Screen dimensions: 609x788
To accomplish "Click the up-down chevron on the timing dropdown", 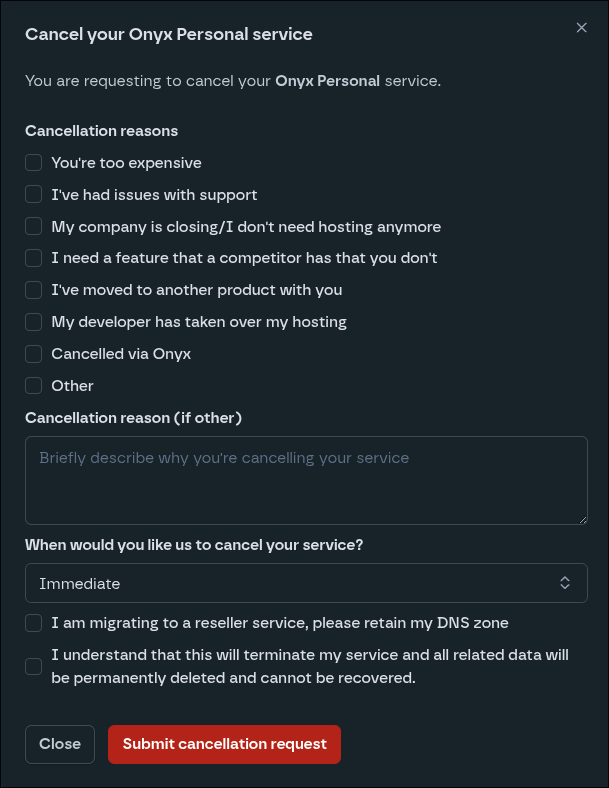I will (565, 583).
